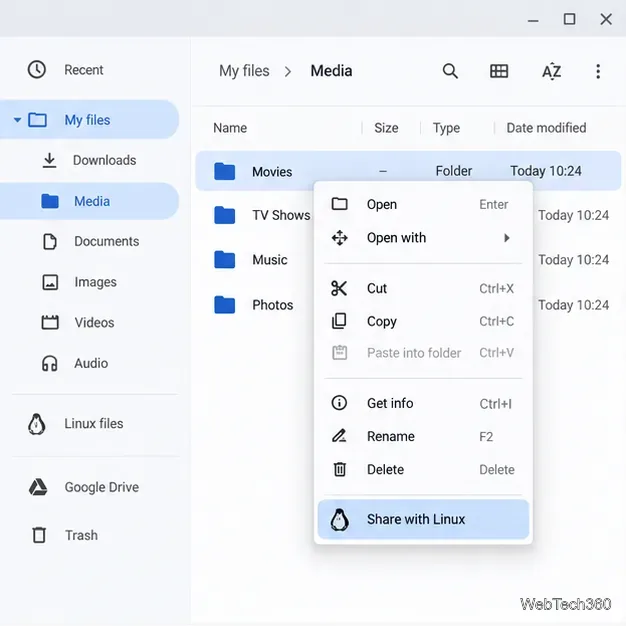The height and width of the screenshot is (626, 626).
Task: Minimize the Files window
Action: (533, 21)
